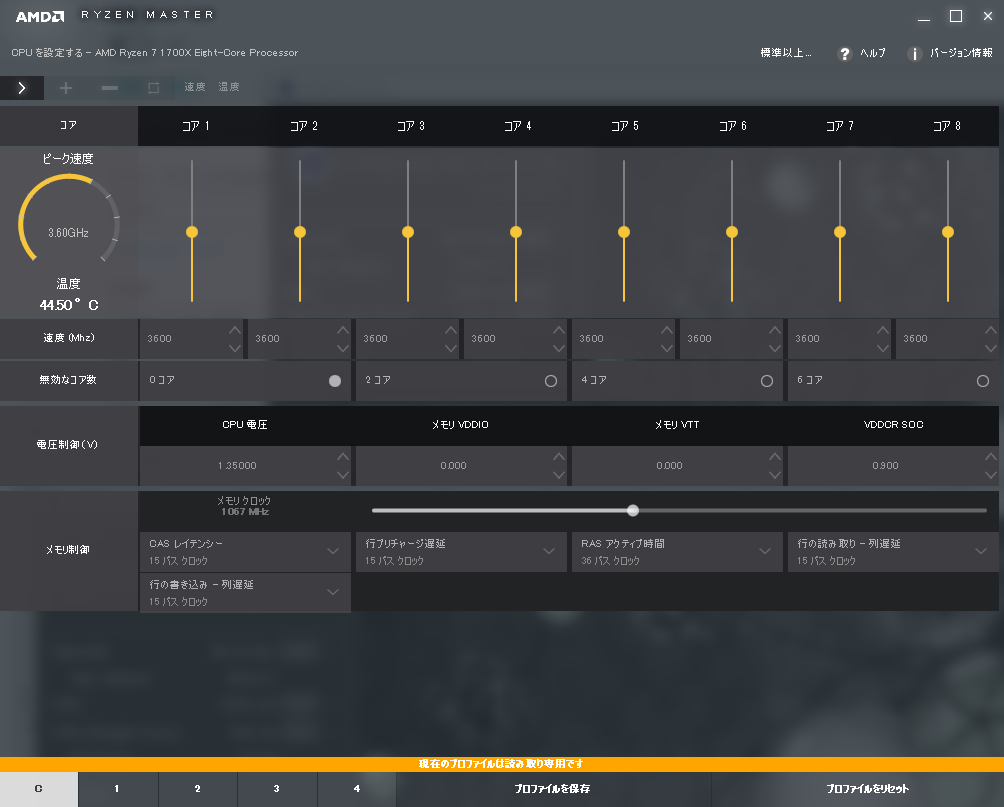Increase コア 1 speed with up arrow

235,330
